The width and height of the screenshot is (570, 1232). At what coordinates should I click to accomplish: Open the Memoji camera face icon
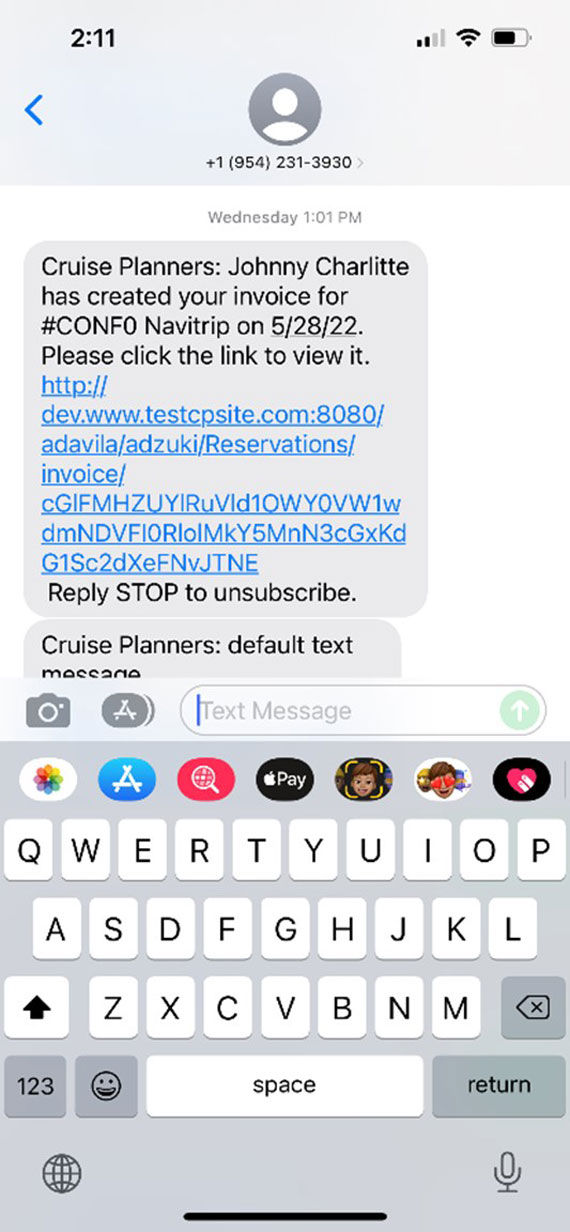[x=364, y=779]
